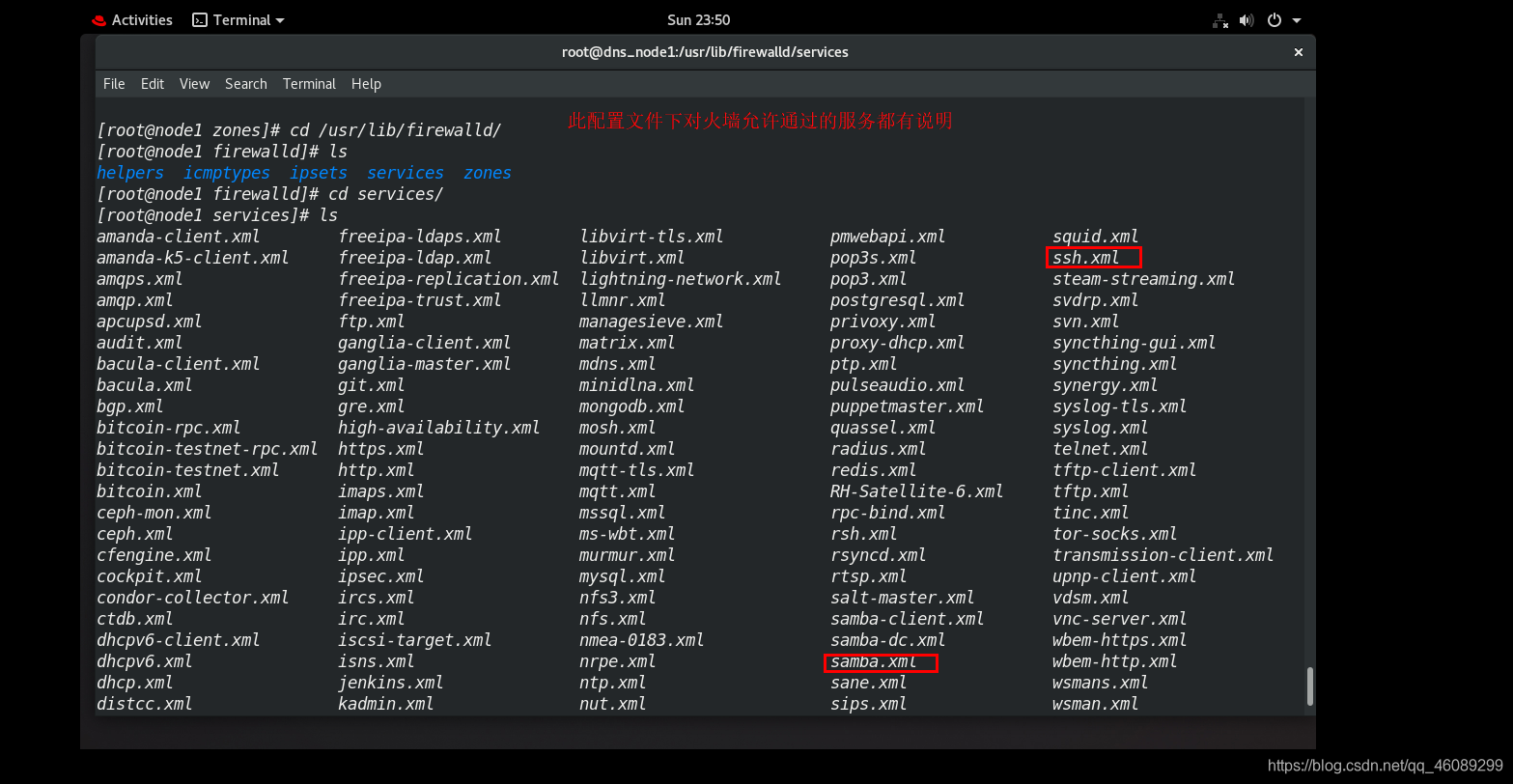
Task: Click high-availability.xml in the listing
Action: point(439,428)
